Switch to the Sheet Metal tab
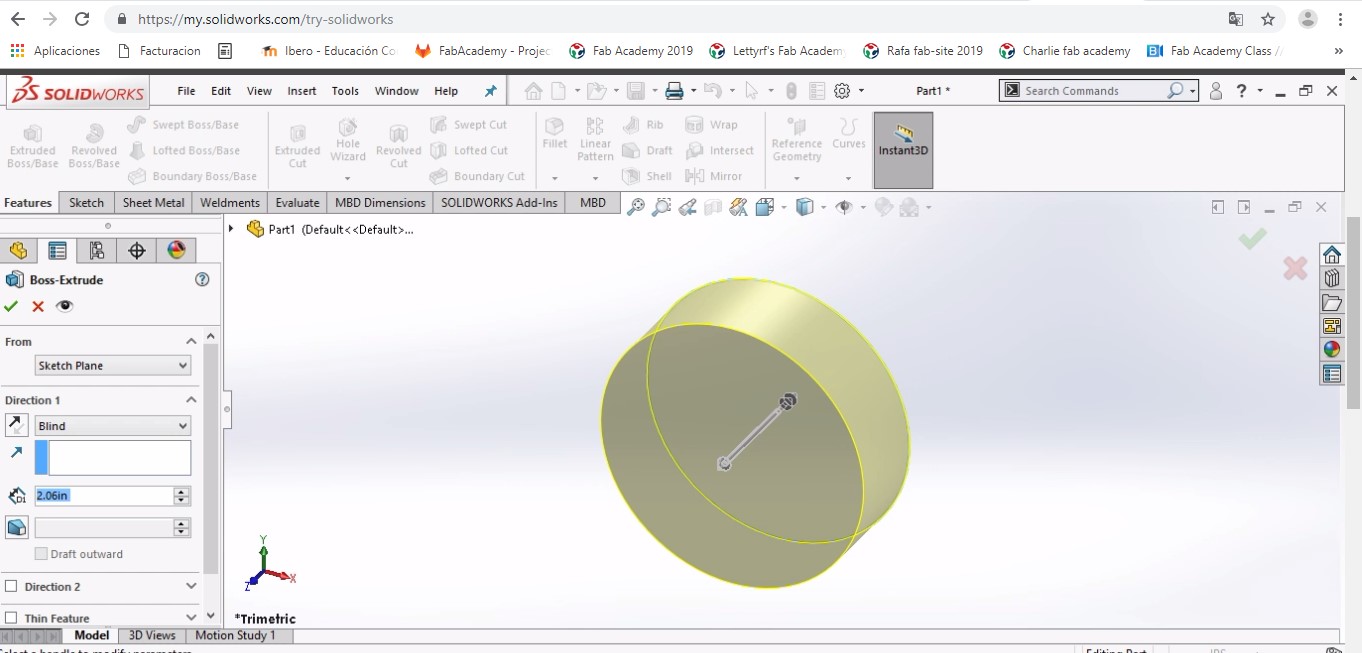The height and width of the screenshot is (653, 1362). point(153,202)
